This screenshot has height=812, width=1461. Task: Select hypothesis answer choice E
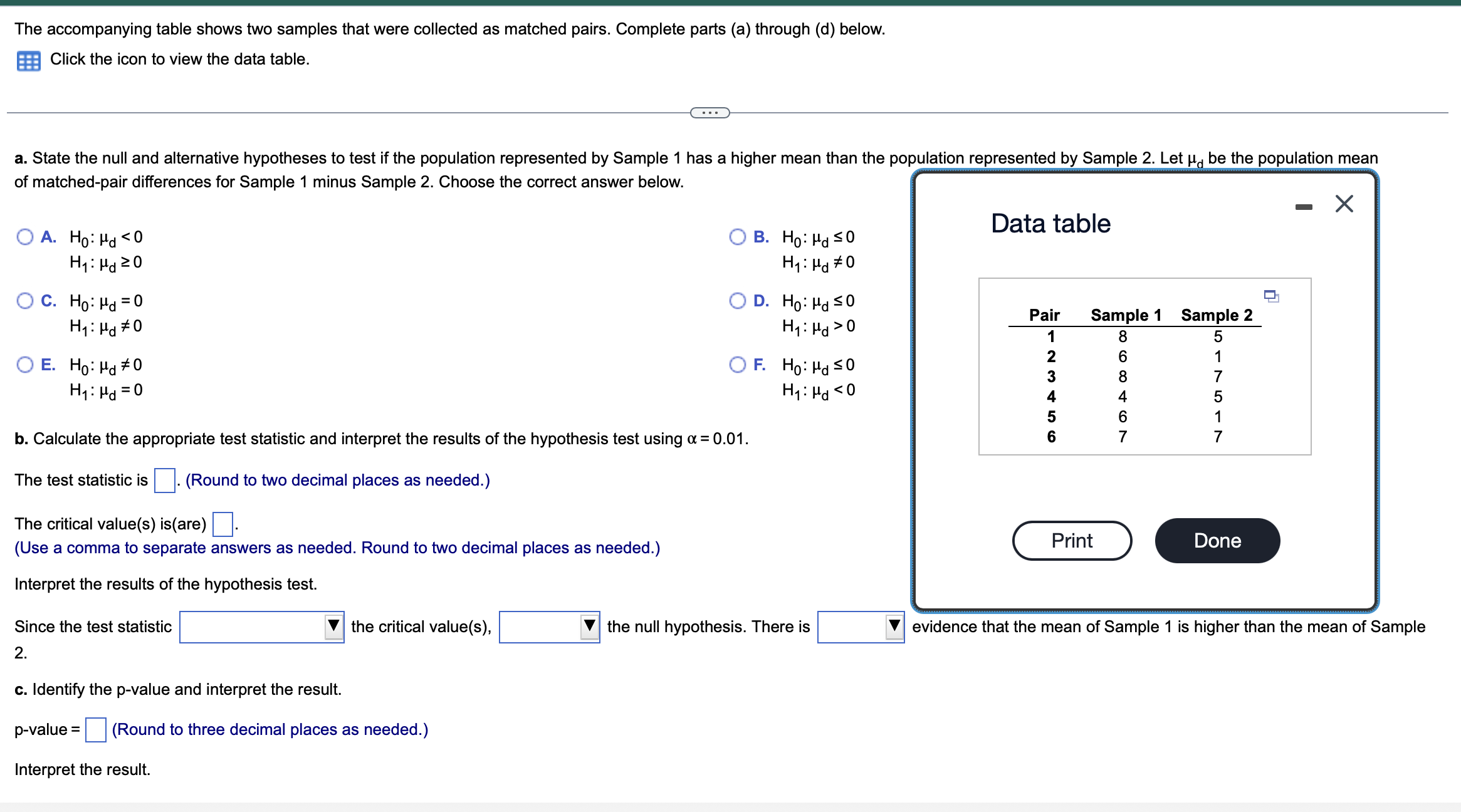(x=25, y=365)
